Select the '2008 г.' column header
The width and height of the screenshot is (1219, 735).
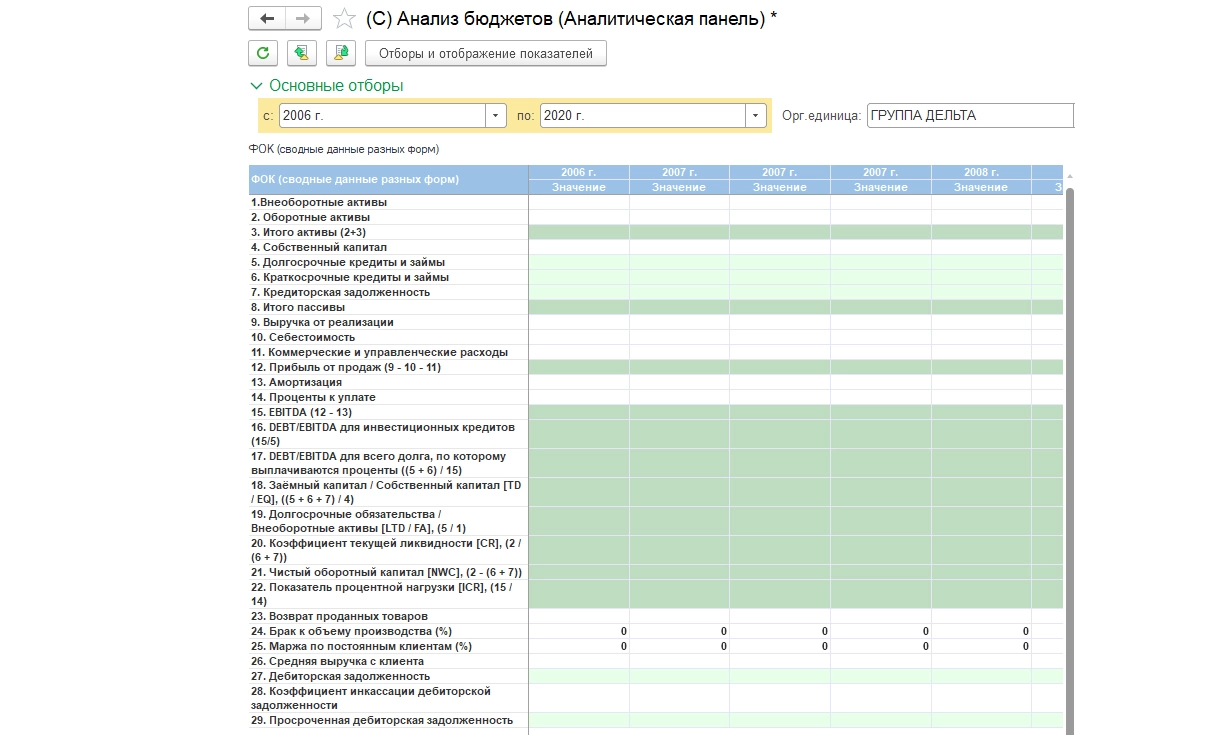(981, 172)
